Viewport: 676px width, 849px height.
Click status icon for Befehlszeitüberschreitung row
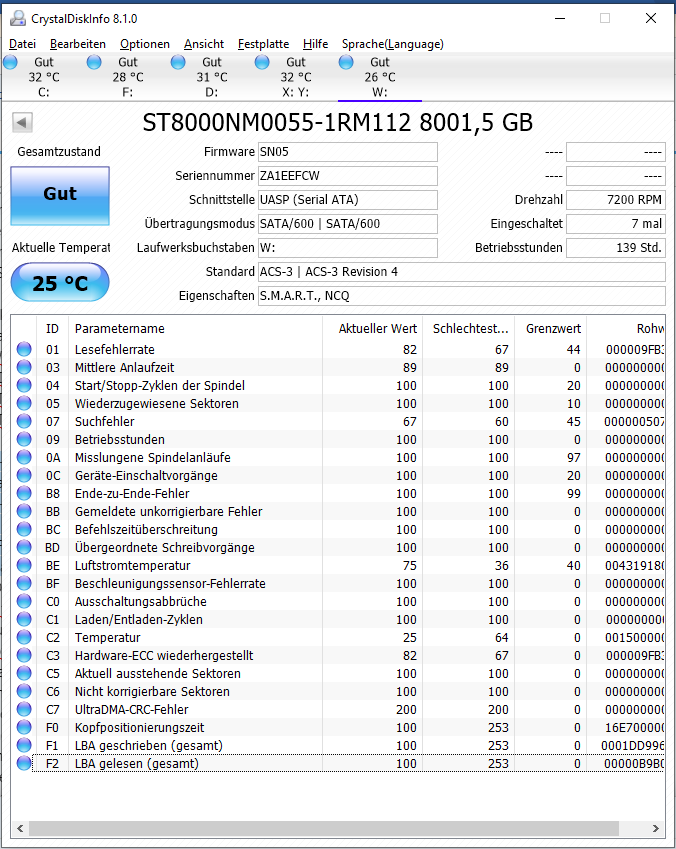tap(24, 529)
